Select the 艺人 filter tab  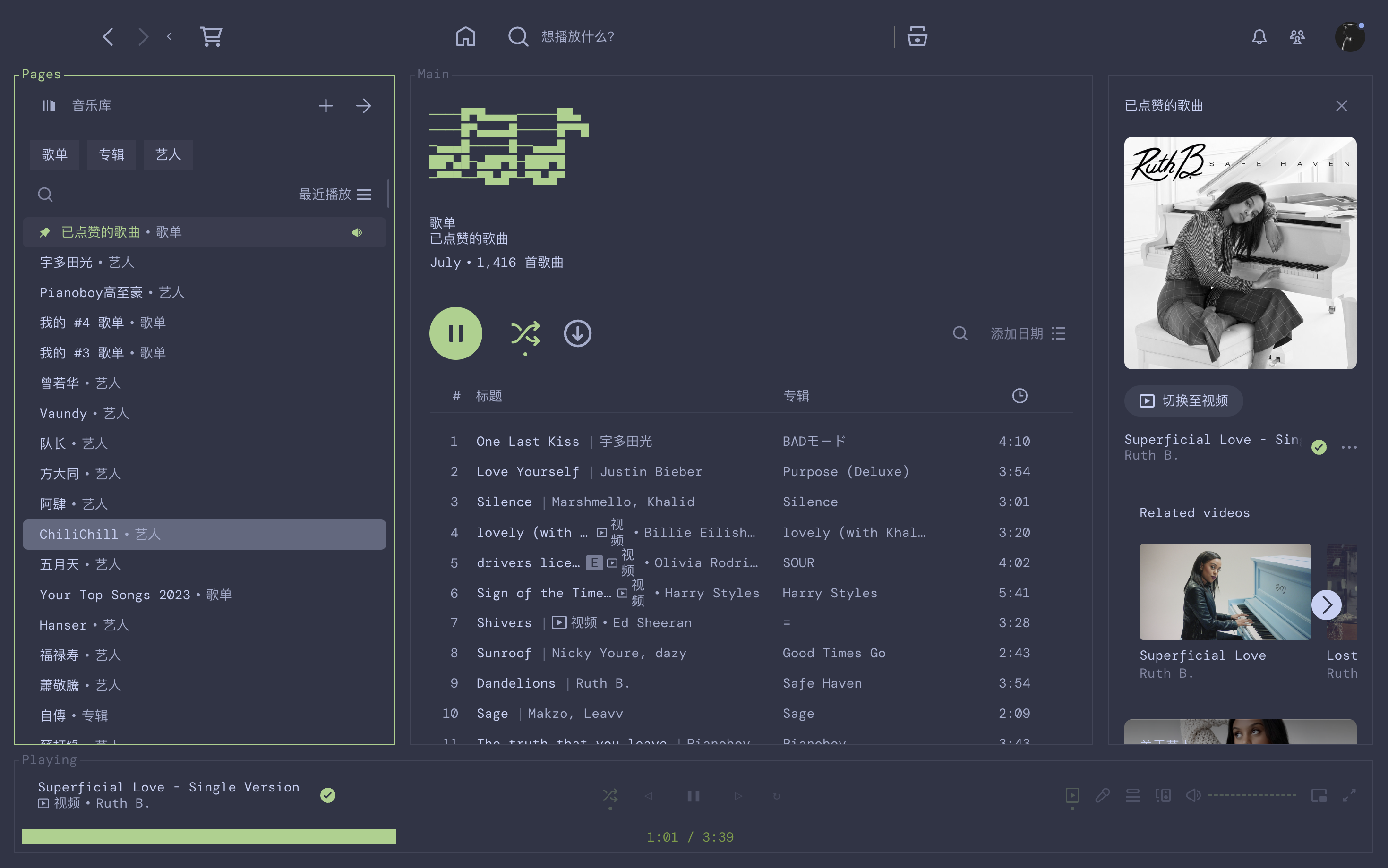click(x=168, y=154)
